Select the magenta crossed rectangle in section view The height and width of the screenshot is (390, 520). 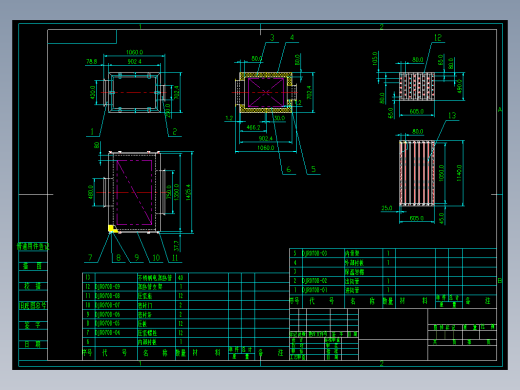click(266, 93)
